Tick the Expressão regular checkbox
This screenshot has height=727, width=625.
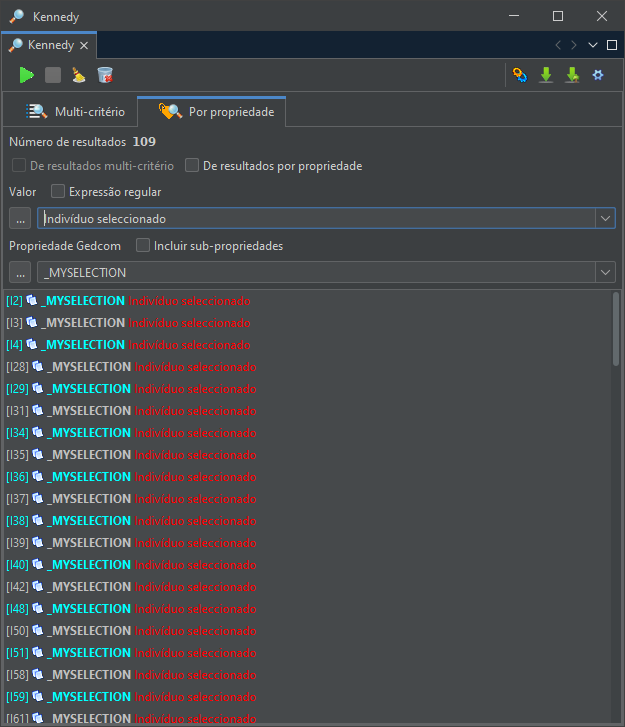pyautogui.click(x=58, y=191)
